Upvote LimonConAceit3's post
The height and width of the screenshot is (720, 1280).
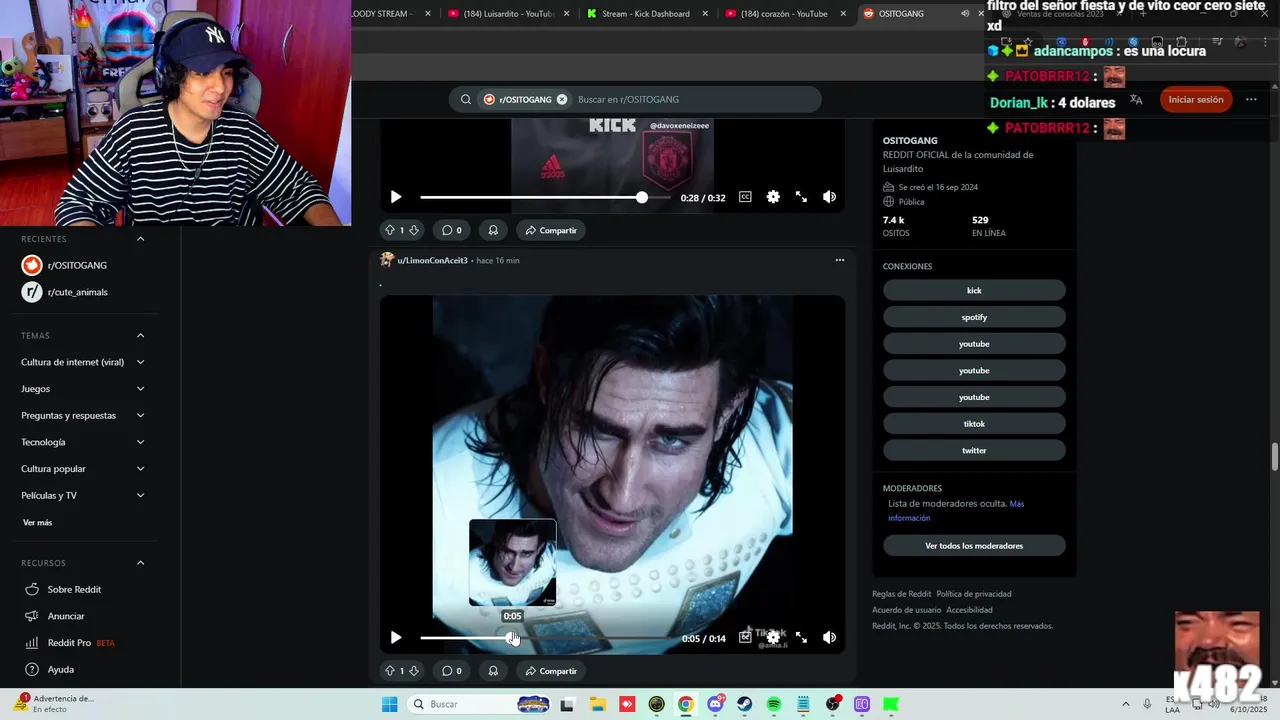(x=390, y=671)
